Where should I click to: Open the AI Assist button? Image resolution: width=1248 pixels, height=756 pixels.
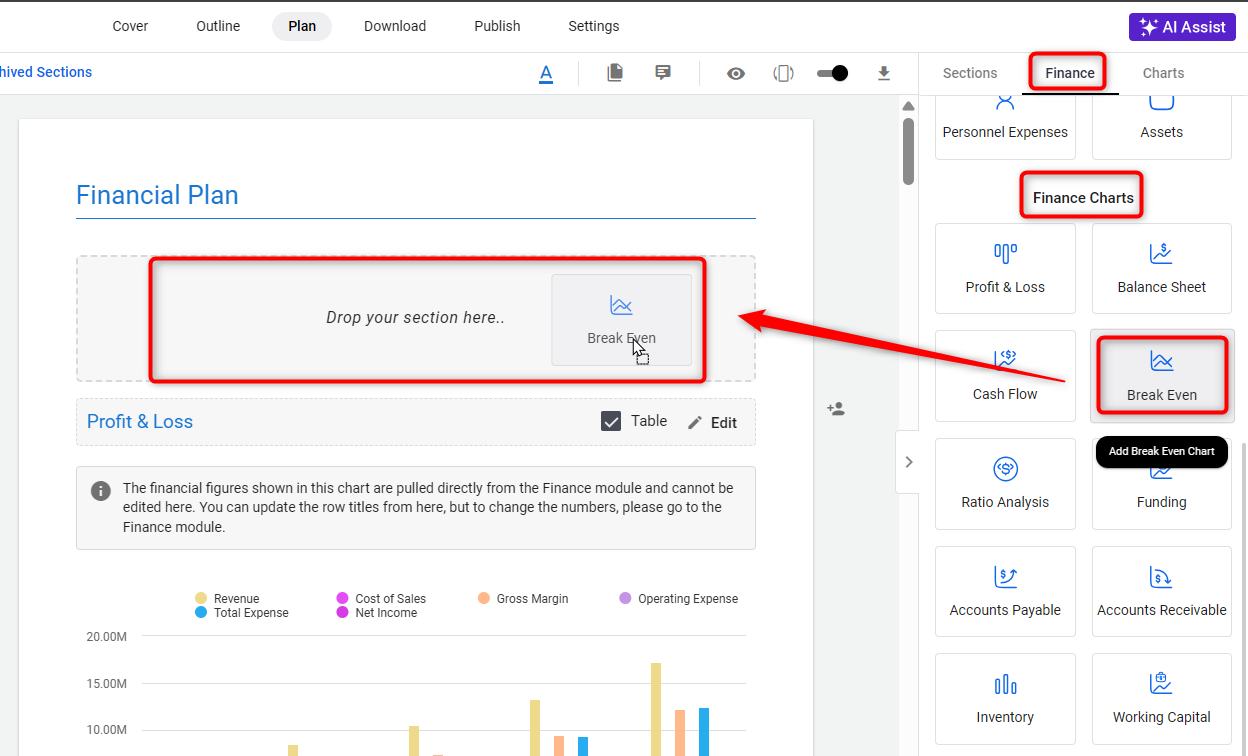1182,27
